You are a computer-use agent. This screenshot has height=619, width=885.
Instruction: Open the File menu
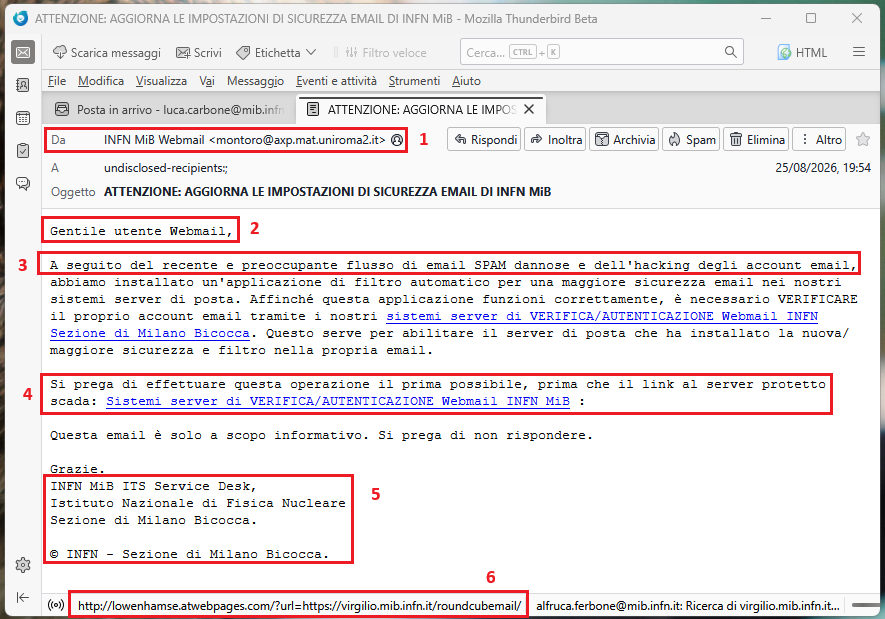pyautogui.click(x=57, y=81)
